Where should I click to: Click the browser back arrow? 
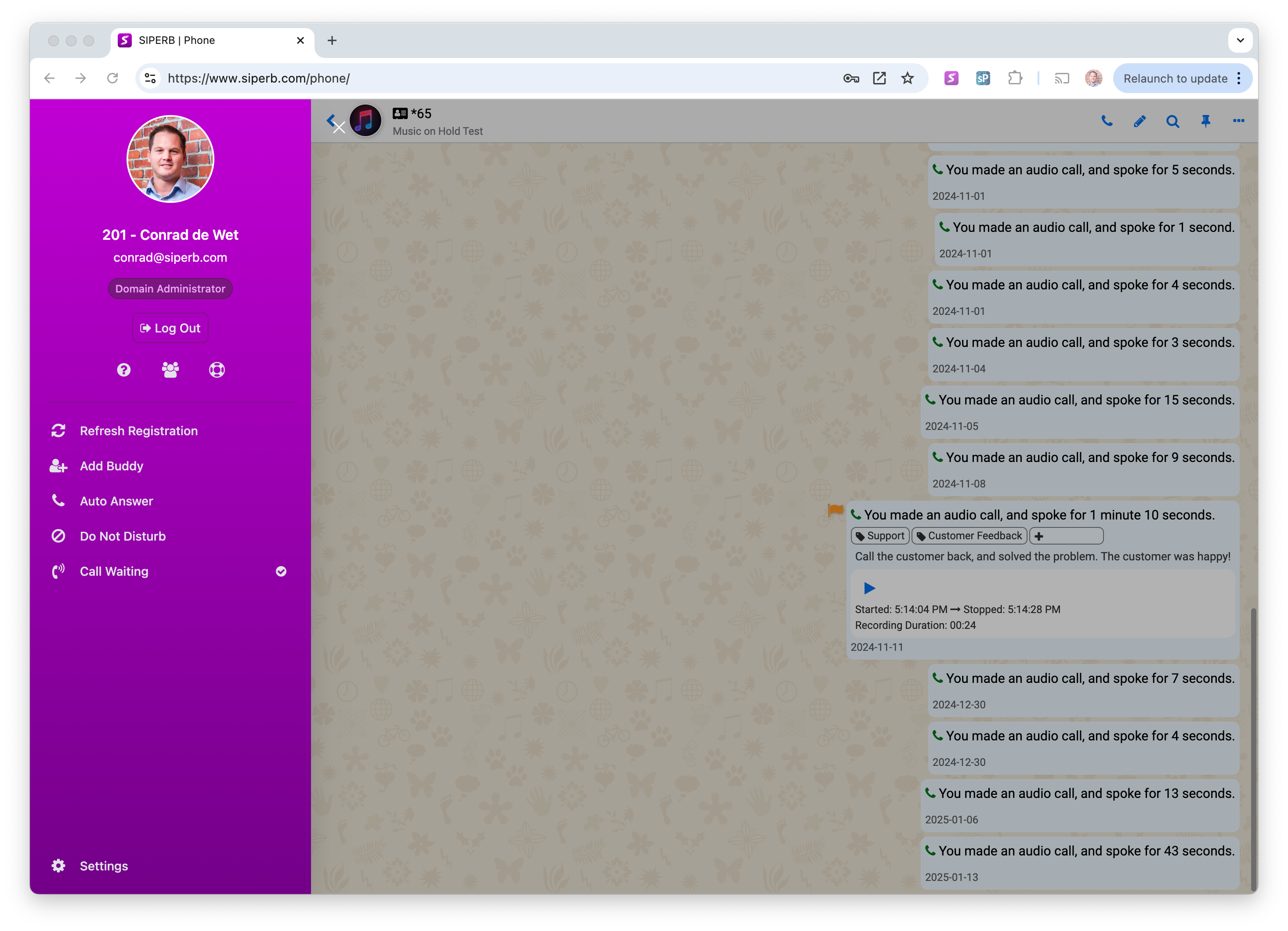[49, 78]
